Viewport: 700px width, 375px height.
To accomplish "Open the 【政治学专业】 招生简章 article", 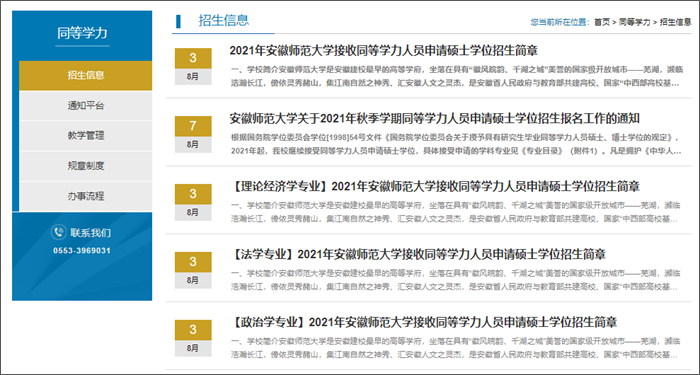I will click(x=424, y=322).
